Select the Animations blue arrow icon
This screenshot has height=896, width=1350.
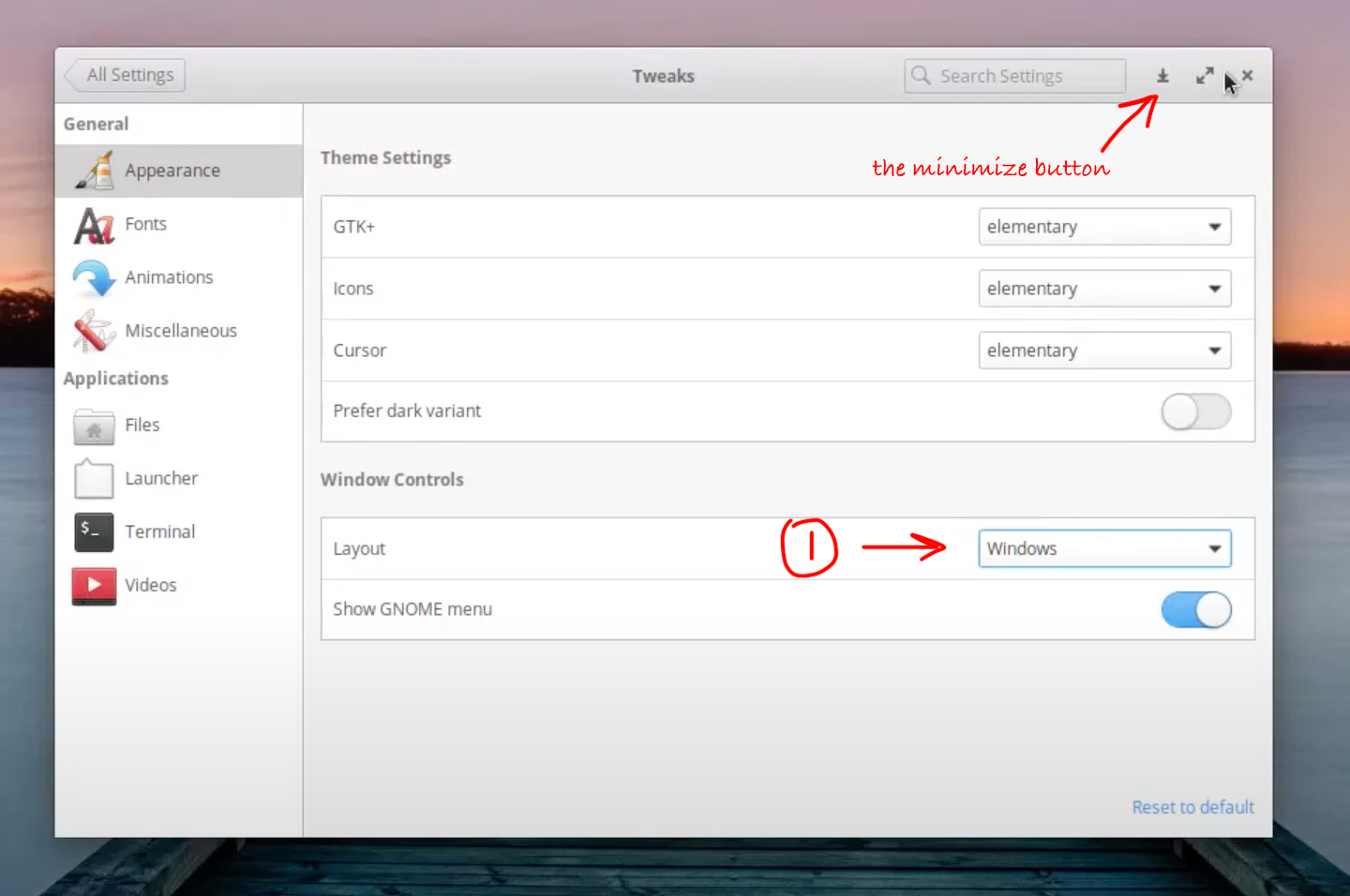(x=94, y=278)
